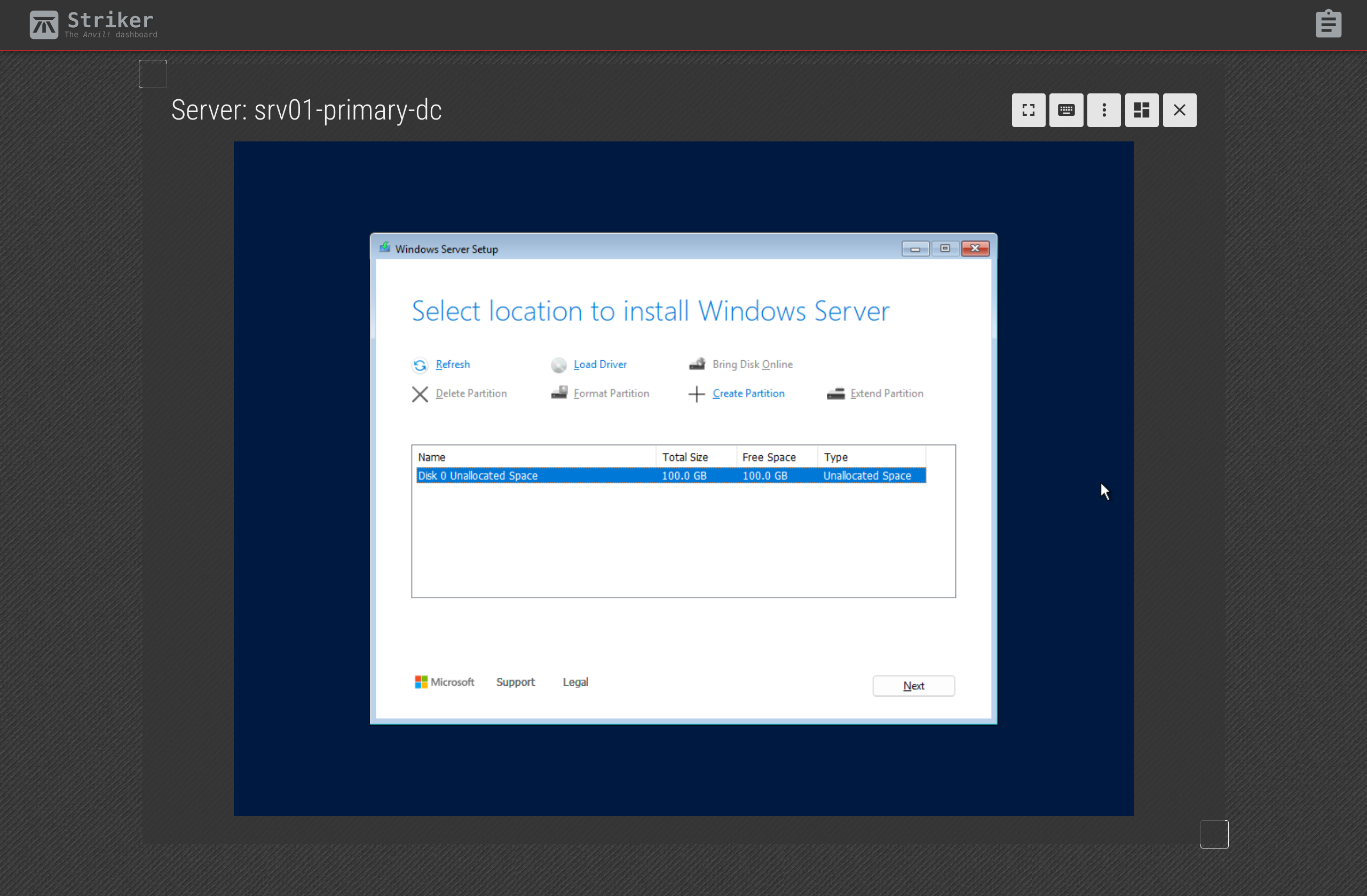Select Bring Disk Online text
Image resolution: width=1367 pixels, height=896 pixels.
(753, 364)
